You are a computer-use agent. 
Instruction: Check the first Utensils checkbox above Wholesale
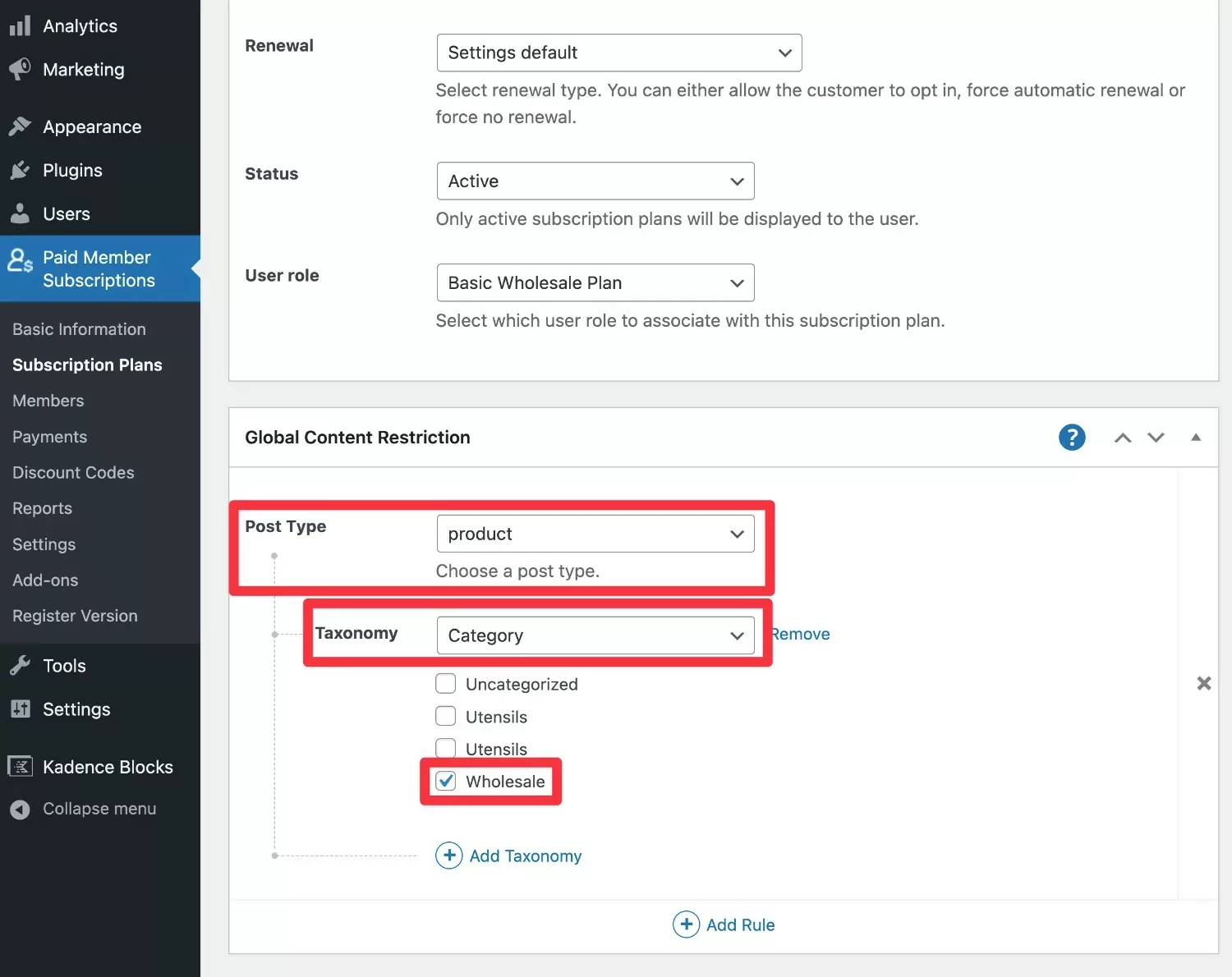tap(446, 716)
